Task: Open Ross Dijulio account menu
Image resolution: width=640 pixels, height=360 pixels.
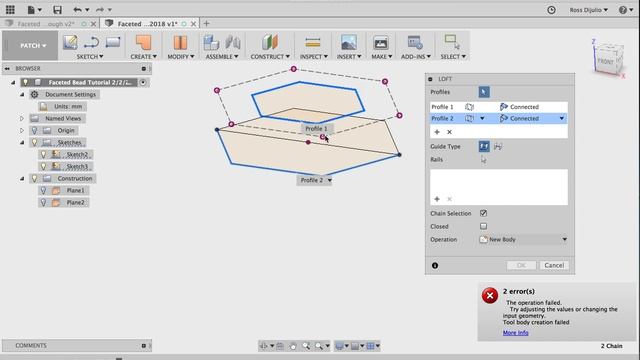Action: point(589,10)
